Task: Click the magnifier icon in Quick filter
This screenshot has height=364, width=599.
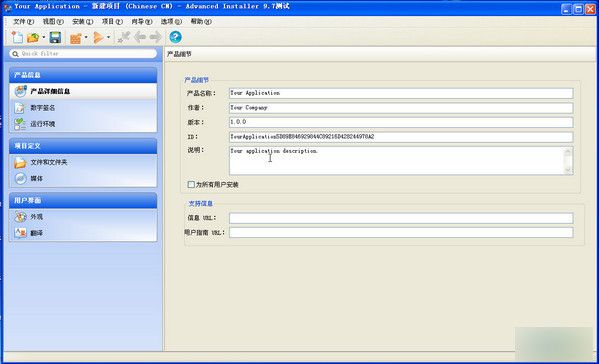Action: (x=15, y=54)
